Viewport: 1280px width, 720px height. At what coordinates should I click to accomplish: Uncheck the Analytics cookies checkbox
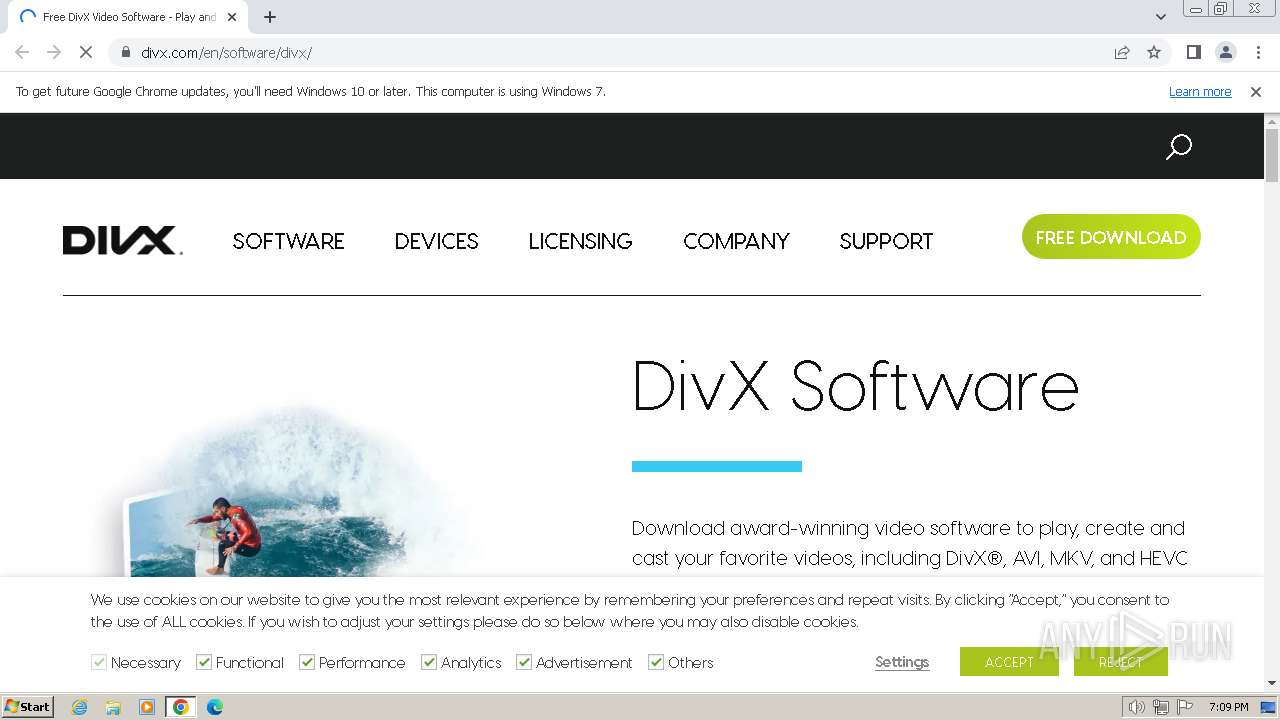(x=429, y=662)
